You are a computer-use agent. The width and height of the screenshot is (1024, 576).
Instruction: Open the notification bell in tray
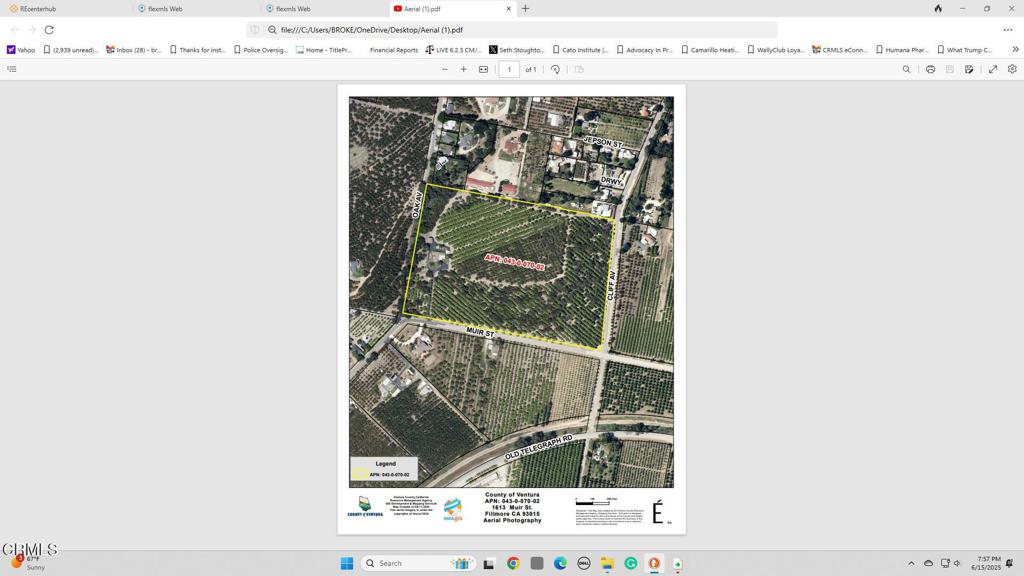1010,563
